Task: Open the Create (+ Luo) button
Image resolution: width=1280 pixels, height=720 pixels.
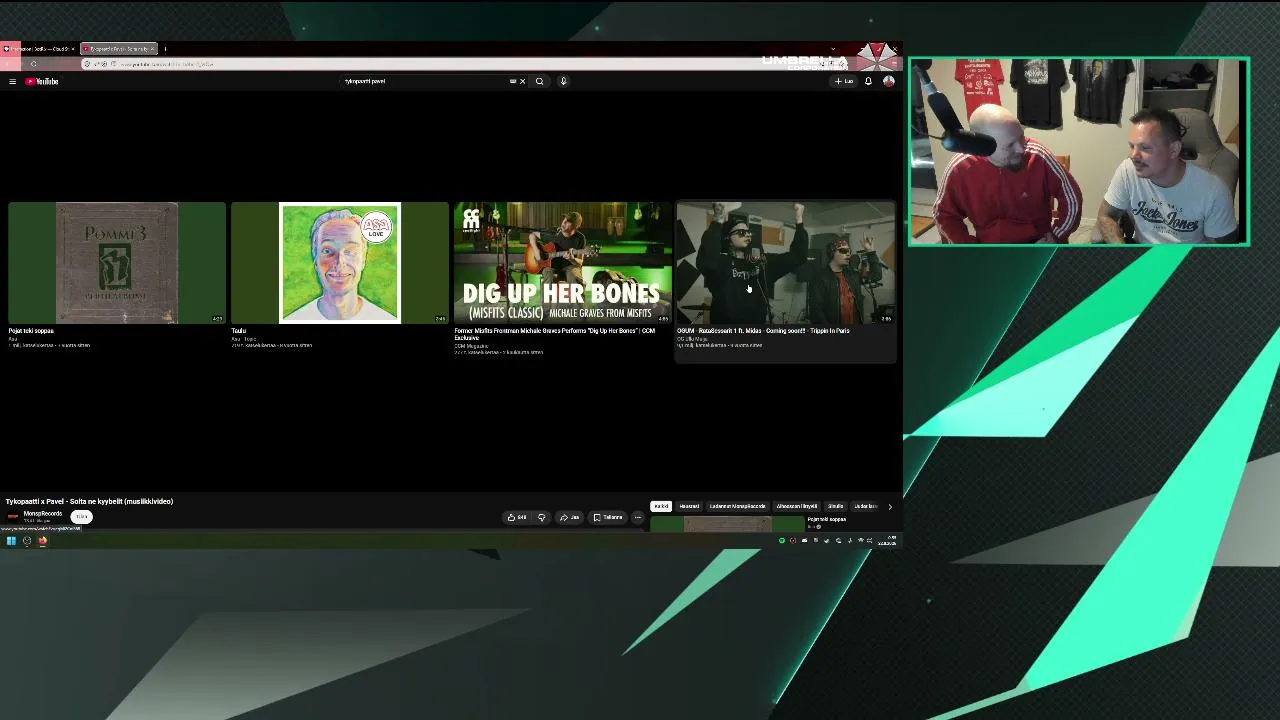Action: click(845, 81)
